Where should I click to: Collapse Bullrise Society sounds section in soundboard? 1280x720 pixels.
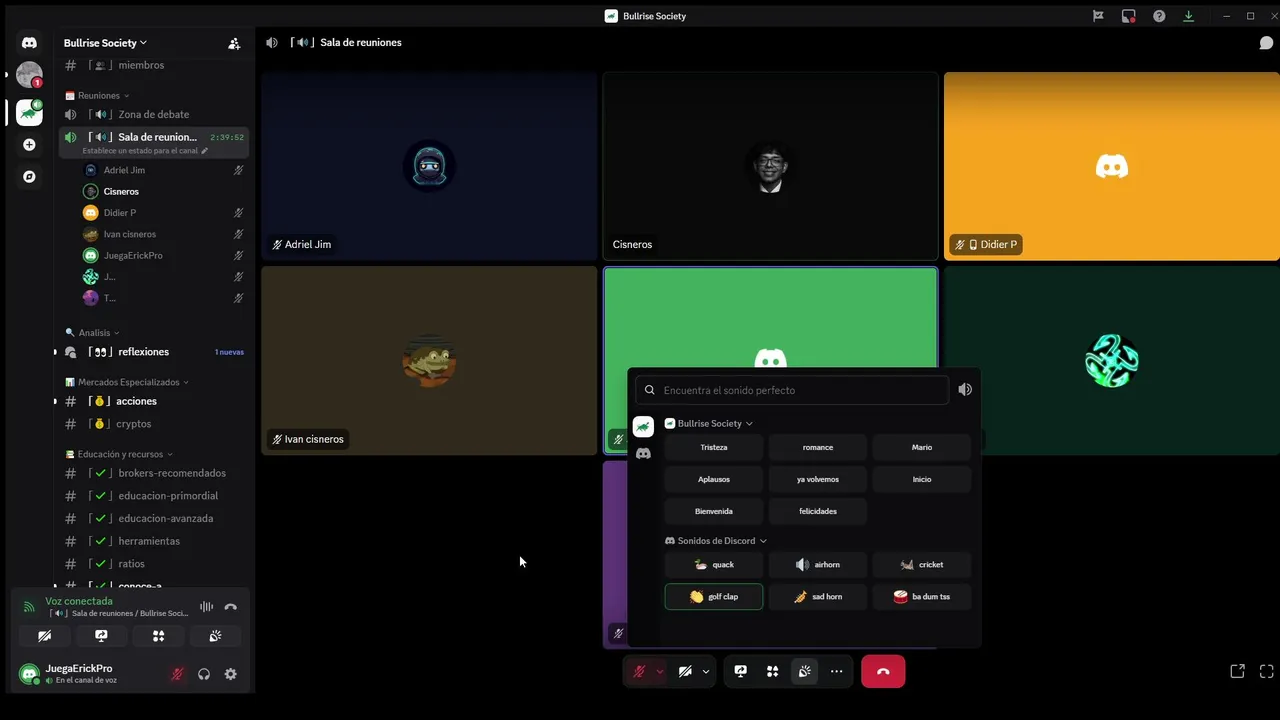[709, 424]
